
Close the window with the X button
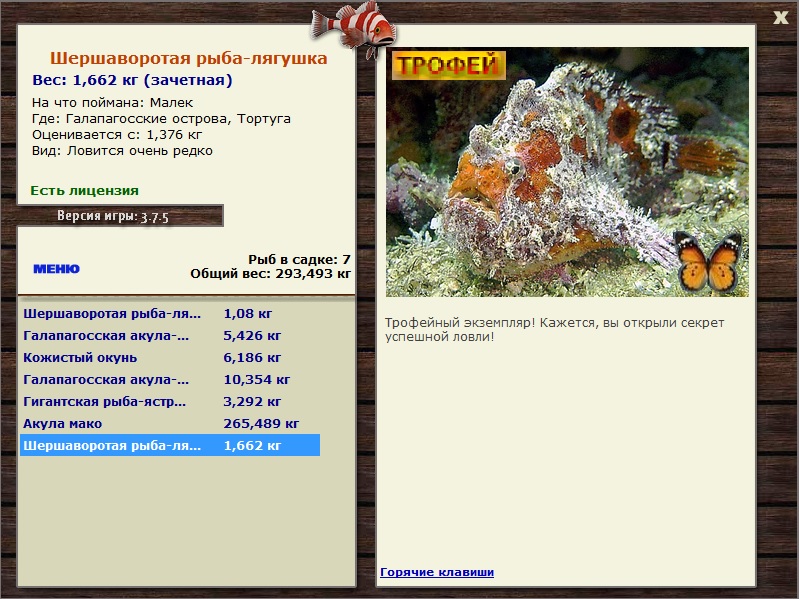pos(780,17)
